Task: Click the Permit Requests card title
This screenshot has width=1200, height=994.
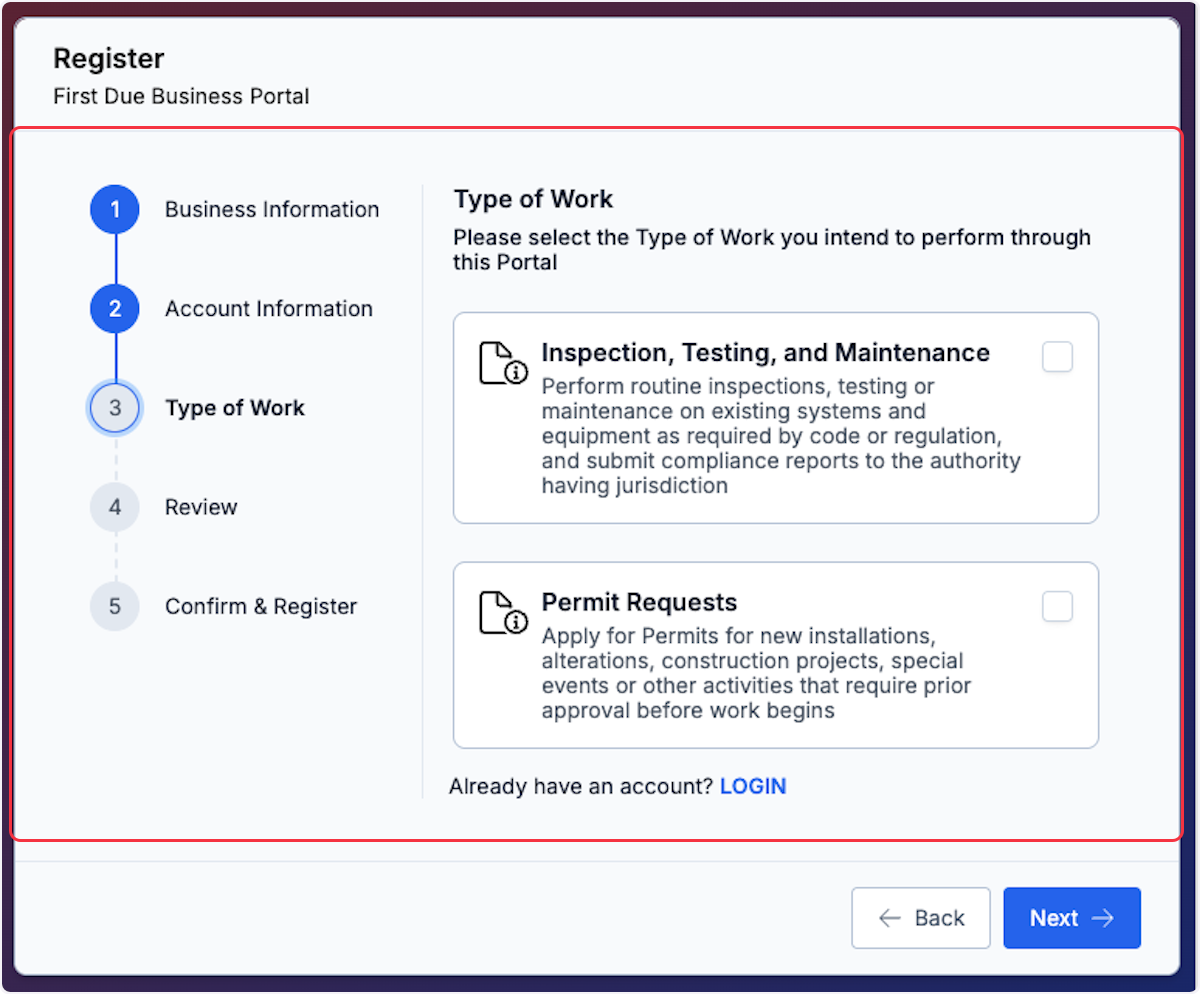Action: pos(640,603)
